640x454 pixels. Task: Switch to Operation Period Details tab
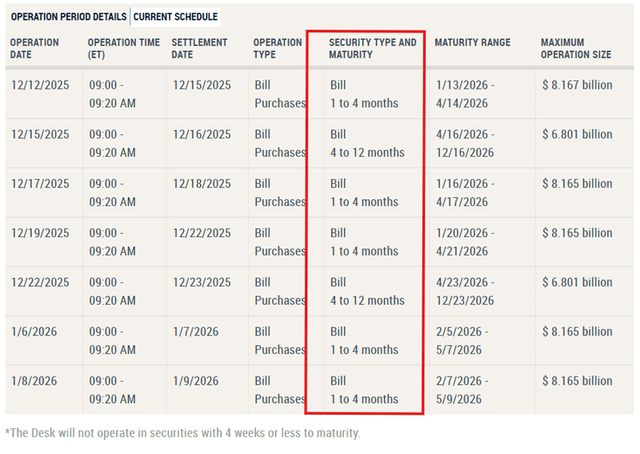click(69, 17)
